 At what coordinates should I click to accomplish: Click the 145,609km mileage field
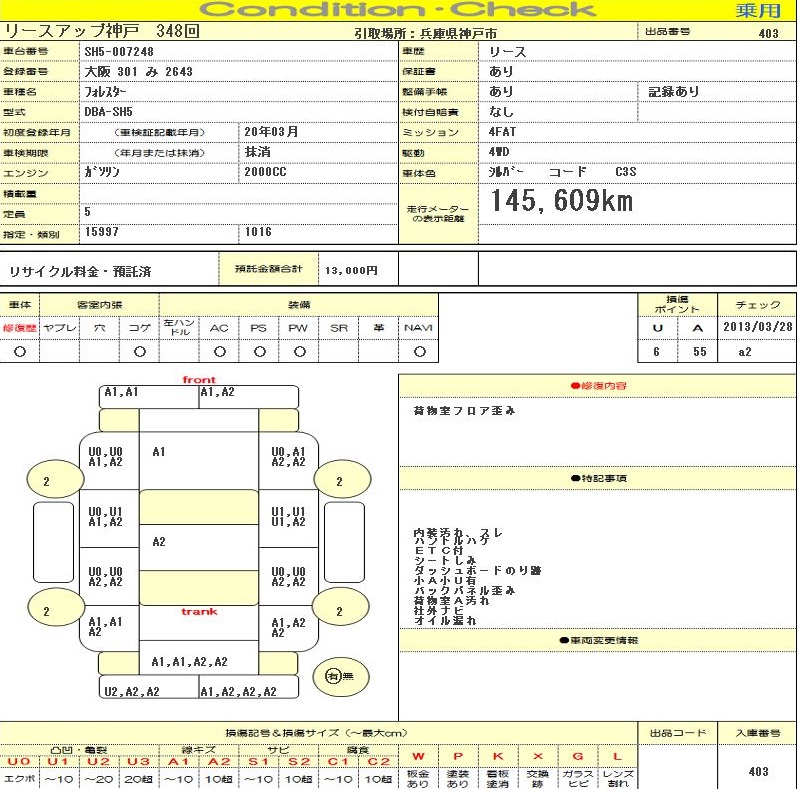click(x=561, y=202)
